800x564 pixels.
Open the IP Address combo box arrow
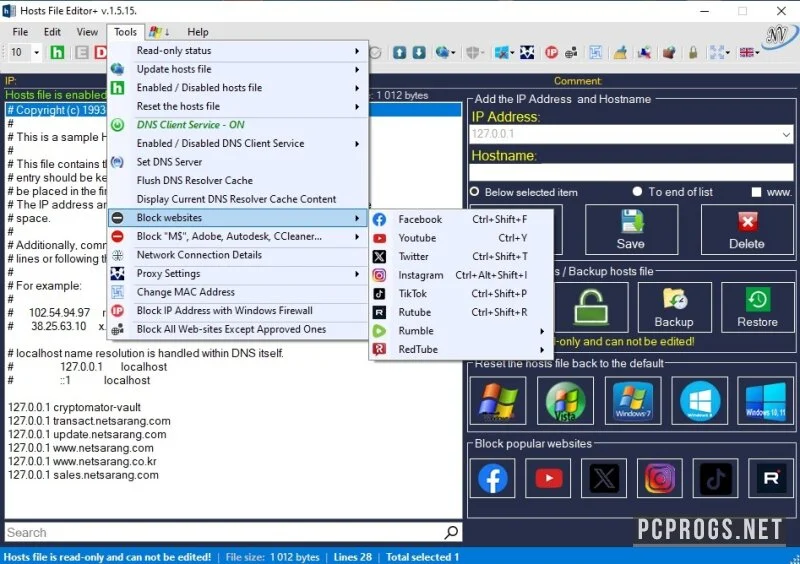point(786,134)
